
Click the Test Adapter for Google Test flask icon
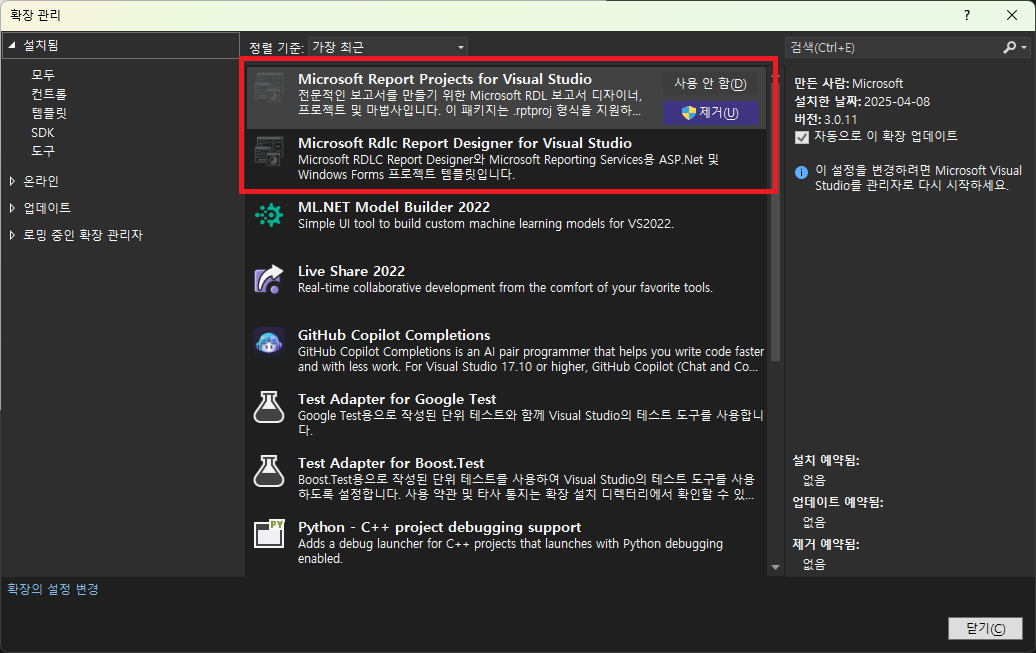[269, 407]
